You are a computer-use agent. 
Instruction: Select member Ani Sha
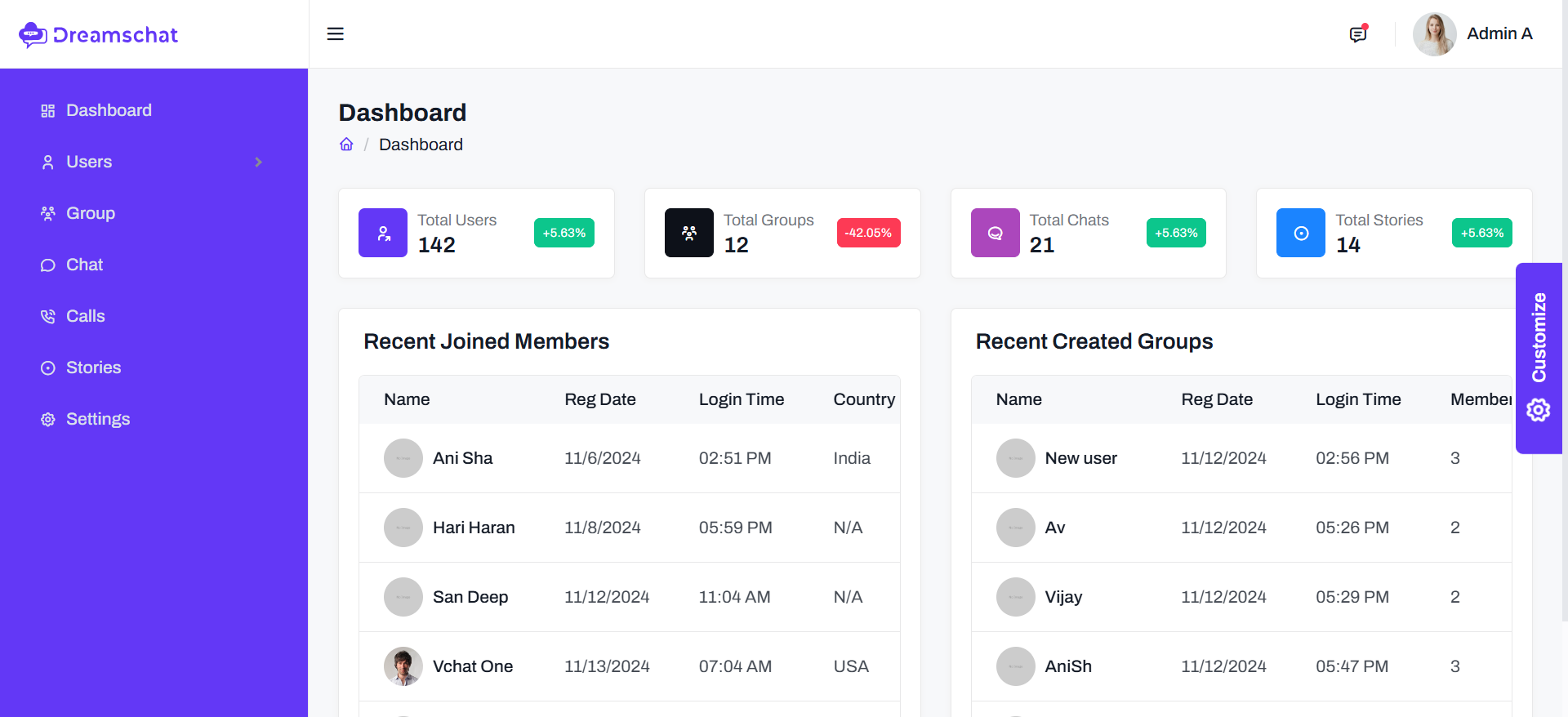[x=462, y=458]
